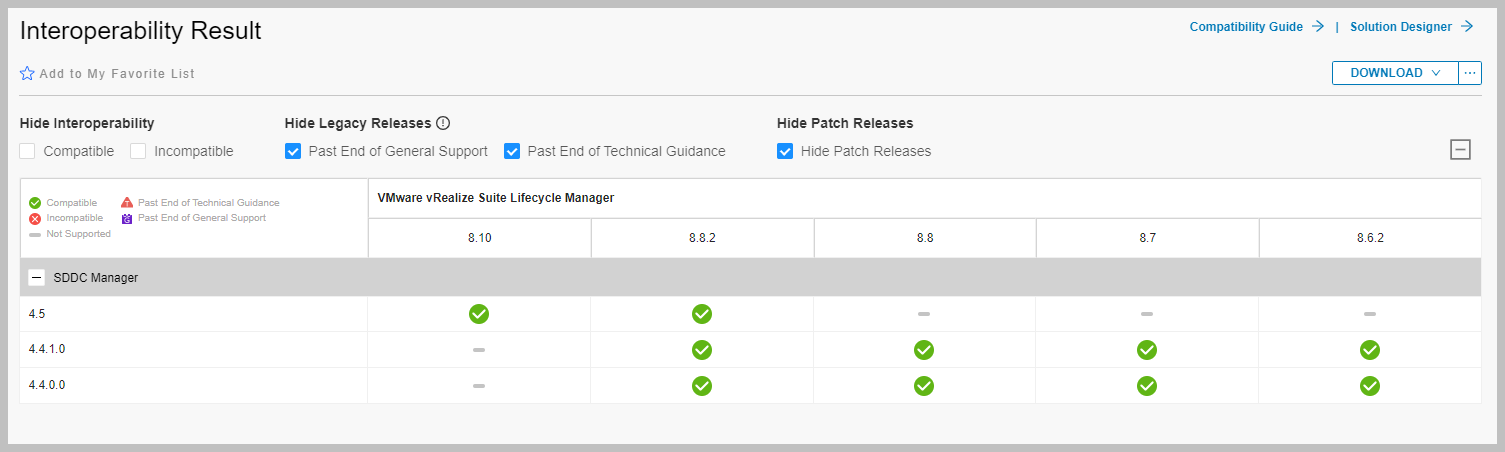
Task: Check the Incompatible hide checkbox
Action: [138, 151]
